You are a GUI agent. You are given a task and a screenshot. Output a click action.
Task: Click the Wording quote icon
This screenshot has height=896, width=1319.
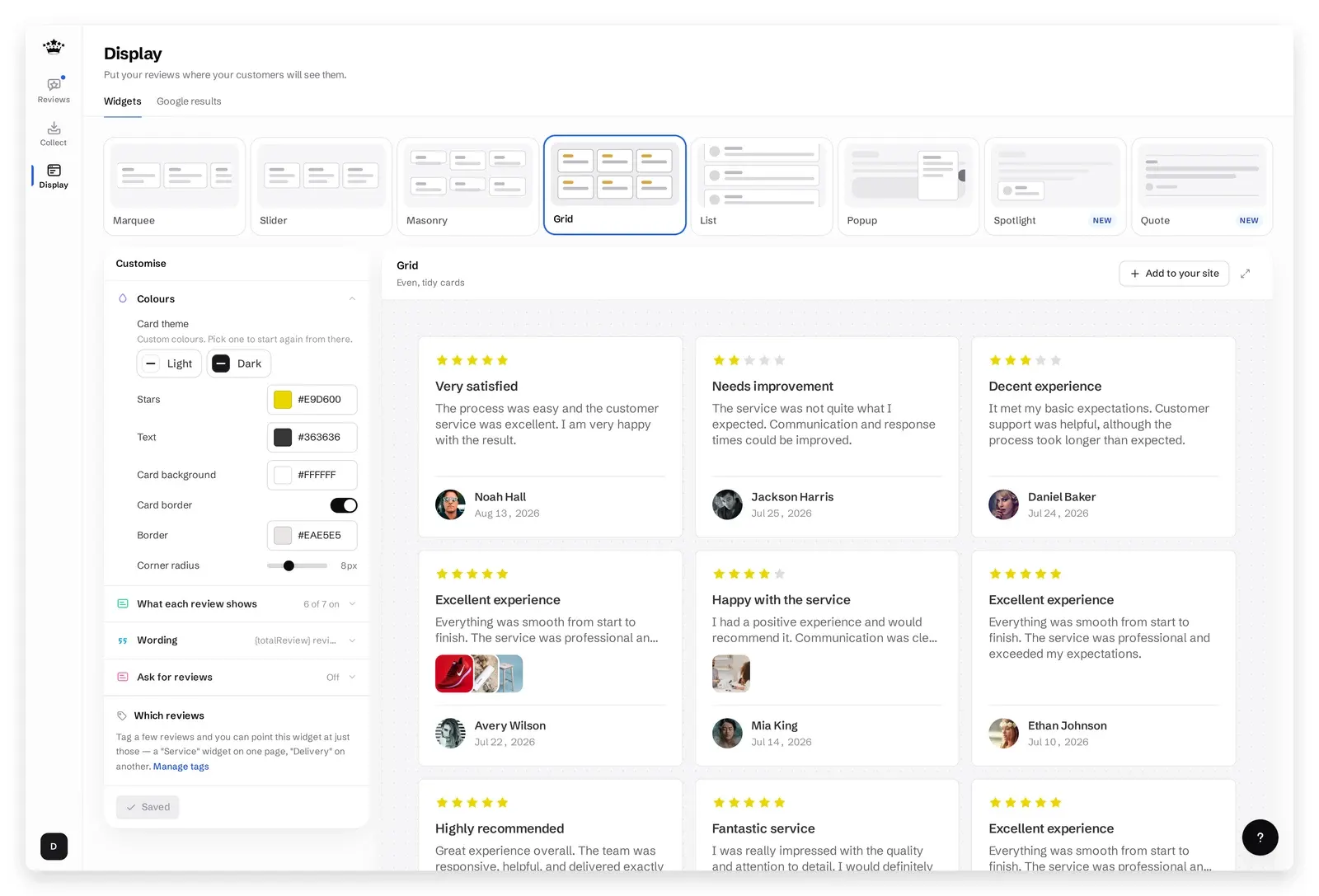click(123, 640)
